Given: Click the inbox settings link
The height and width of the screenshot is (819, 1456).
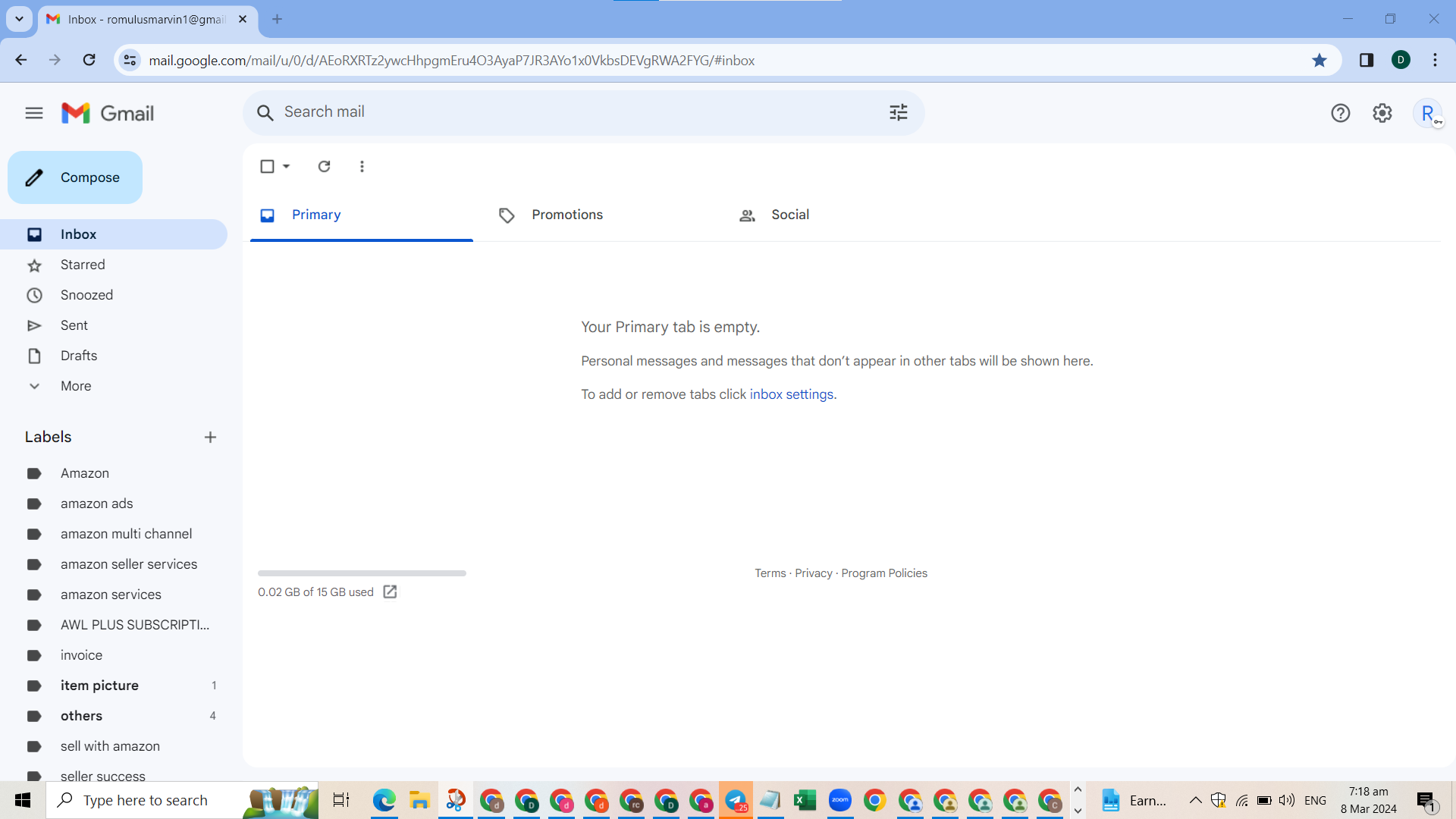Looking at the screenshot, I should click(x=791, y=394).
